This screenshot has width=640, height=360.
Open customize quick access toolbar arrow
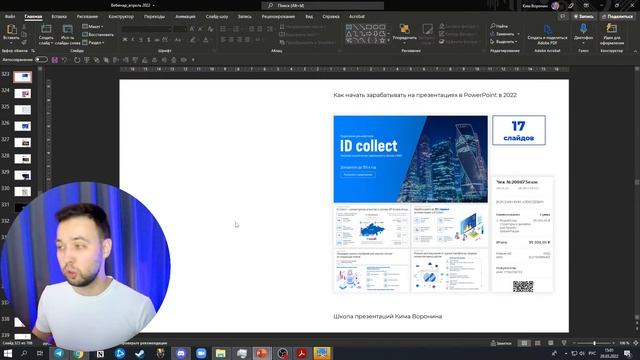coord(193,60)
